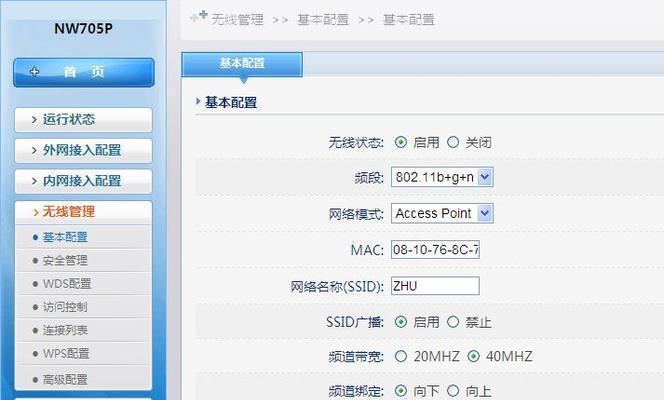
Task: Select the 基本配置 tab
Action: click(242, 64)
